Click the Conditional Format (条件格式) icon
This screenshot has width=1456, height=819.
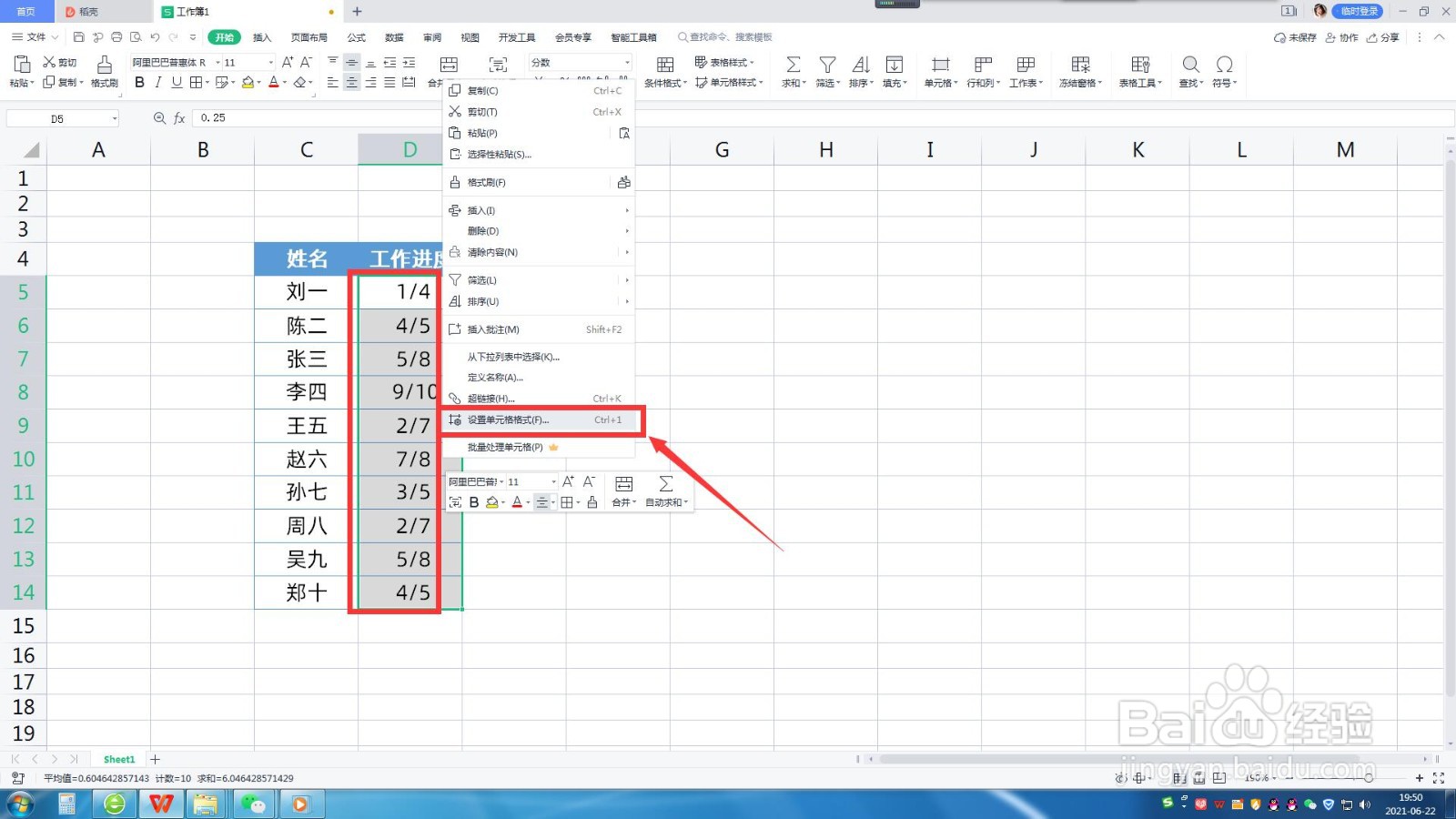665,65
